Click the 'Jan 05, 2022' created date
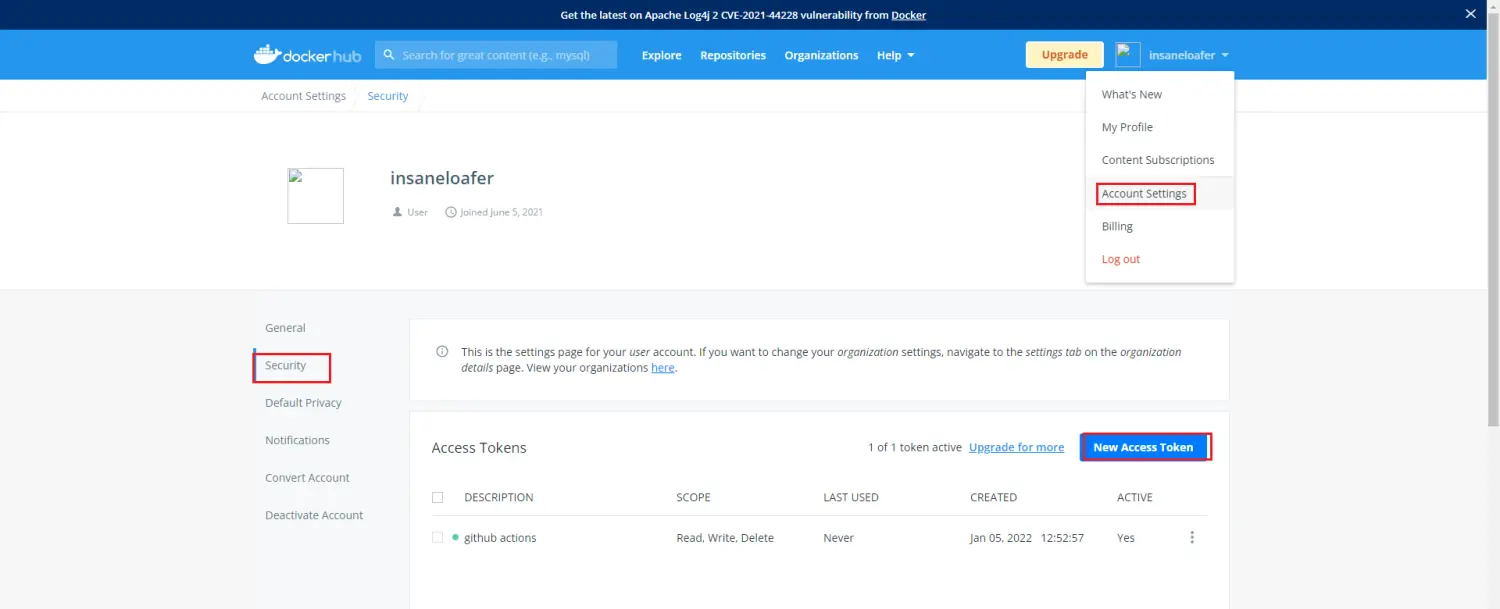Viewport: 1500px width, 609px height. tap(1003, 538)
